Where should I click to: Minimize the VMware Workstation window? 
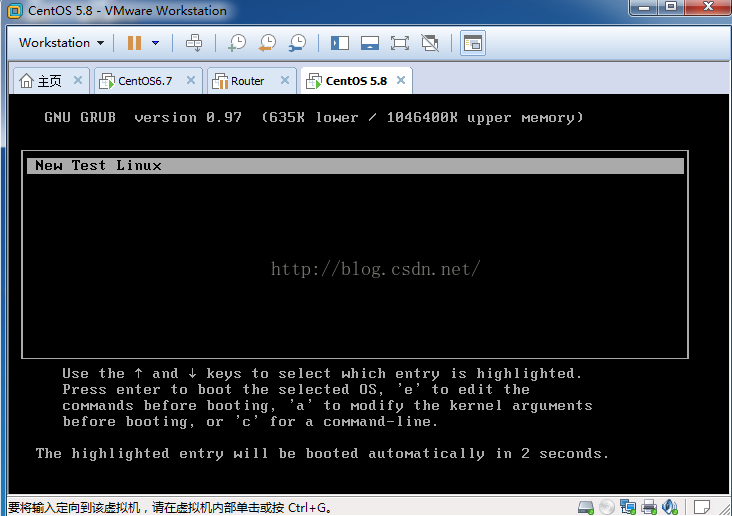pos(644,7)
